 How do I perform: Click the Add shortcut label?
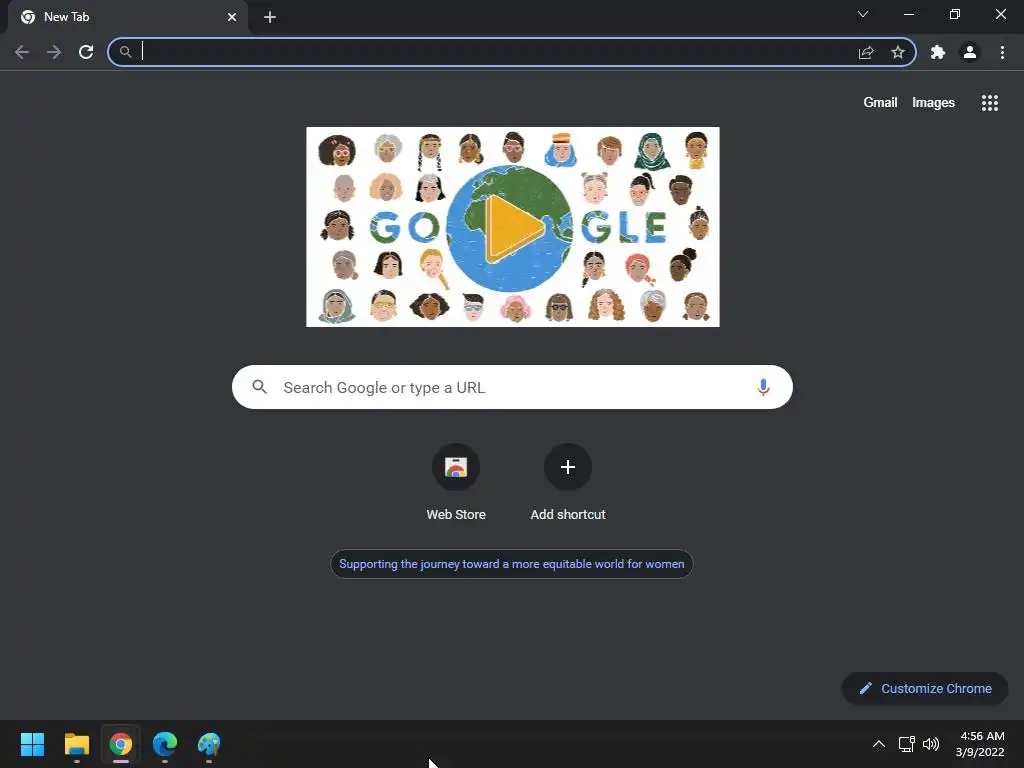click(568, 515)
